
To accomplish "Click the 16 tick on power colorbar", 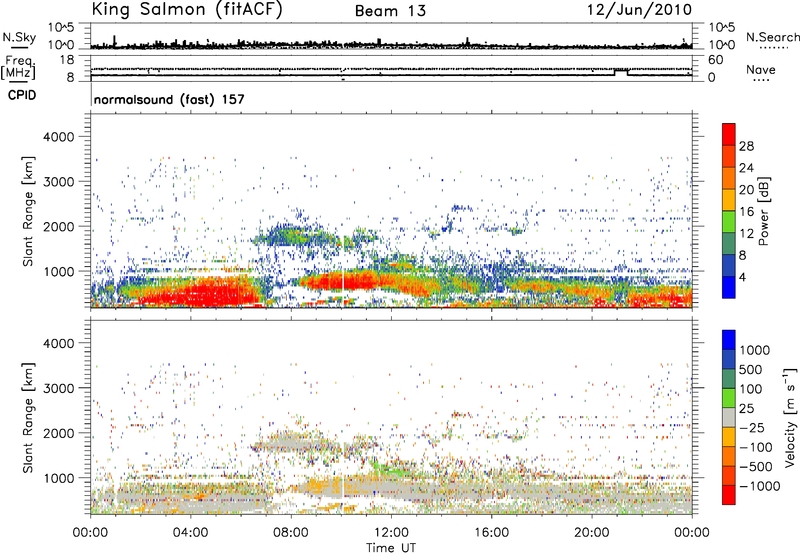I will point(746,212).
